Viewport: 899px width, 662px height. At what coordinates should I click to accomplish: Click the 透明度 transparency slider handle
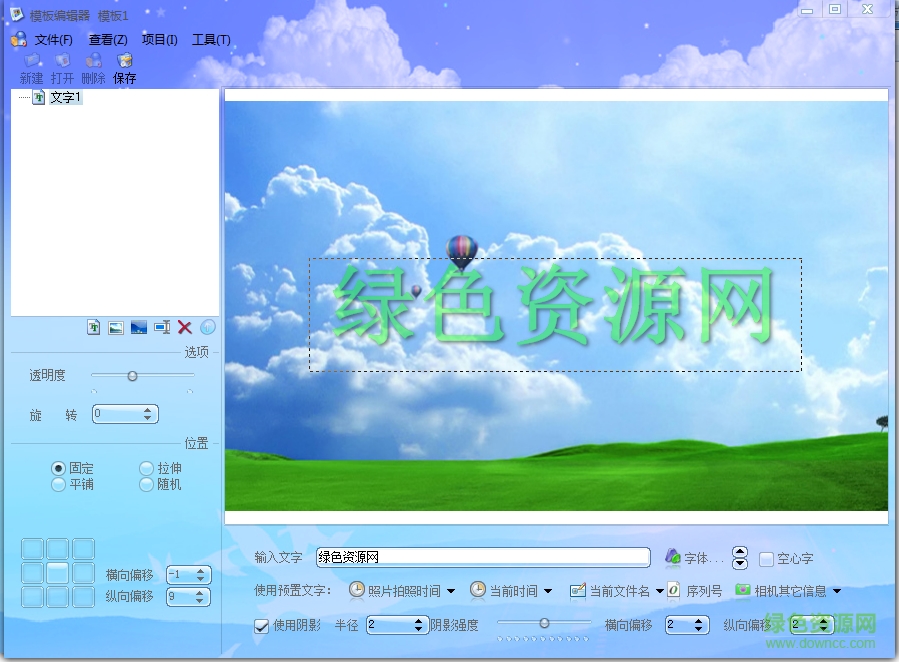point(132,376)
